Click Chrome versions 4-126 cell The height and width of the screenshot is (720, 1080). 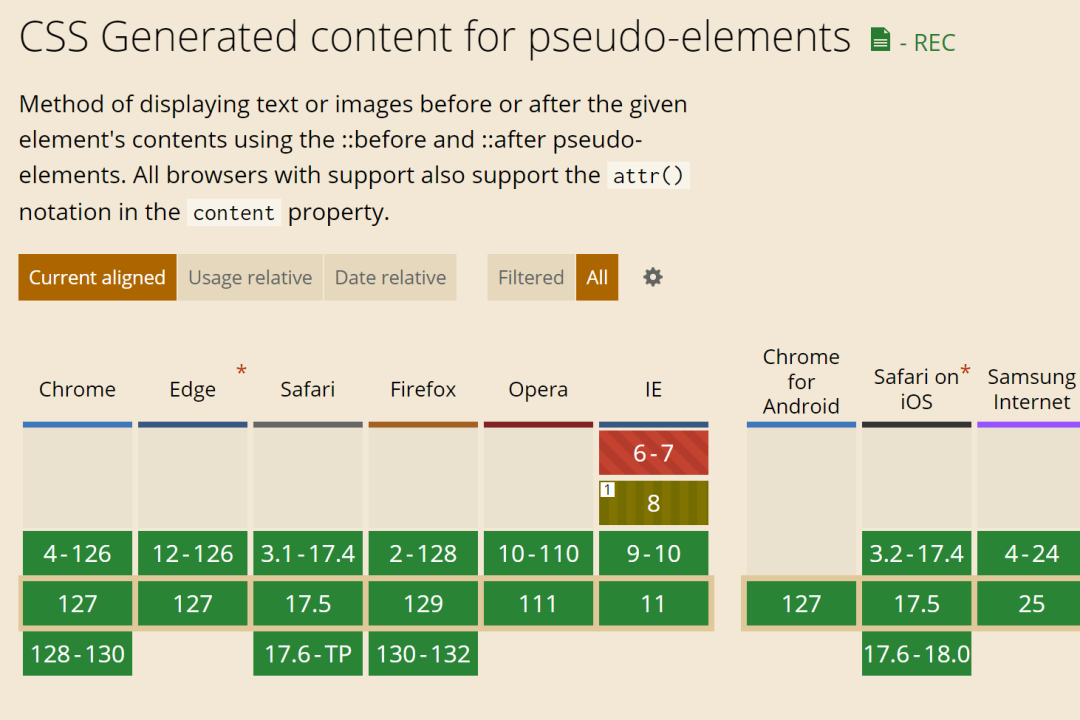77,553
